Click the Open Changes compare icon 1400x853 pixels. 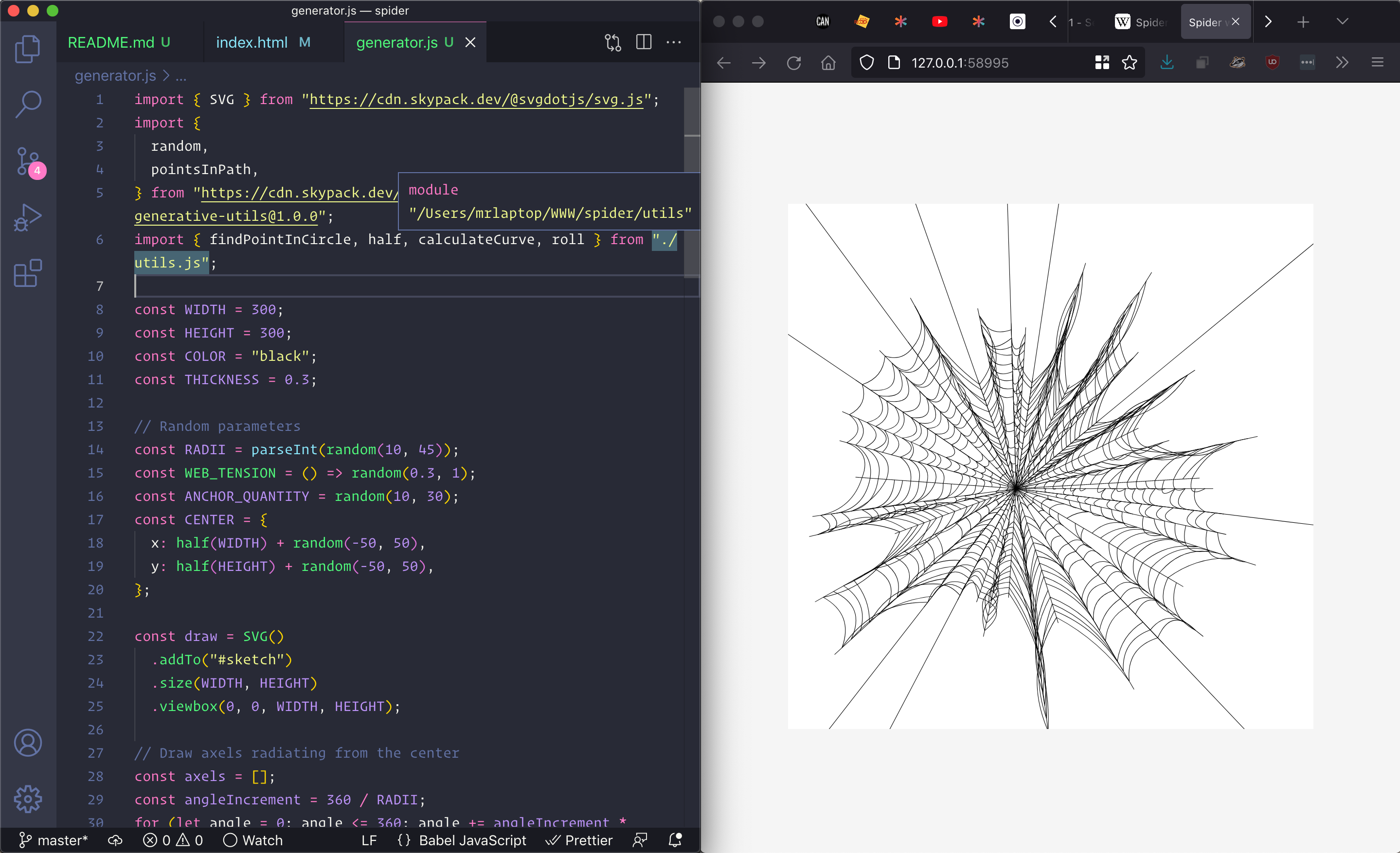[x=612, y=43]
